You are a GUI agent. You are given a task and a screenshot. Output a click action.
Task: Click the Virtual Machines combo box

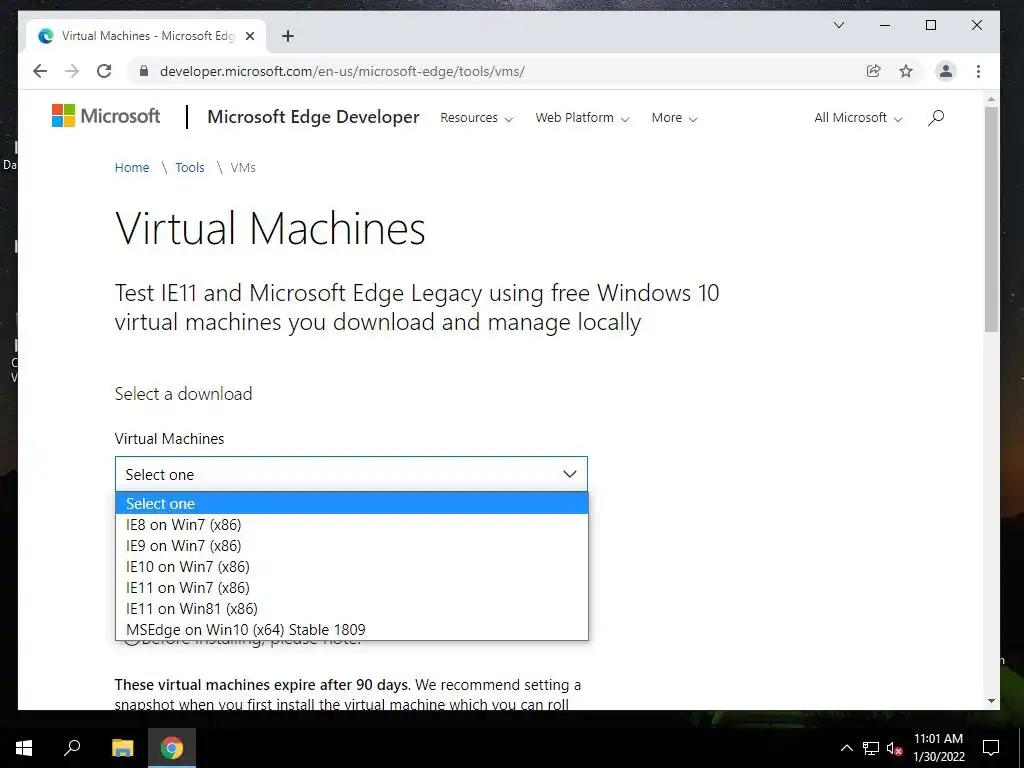(351, 474)
